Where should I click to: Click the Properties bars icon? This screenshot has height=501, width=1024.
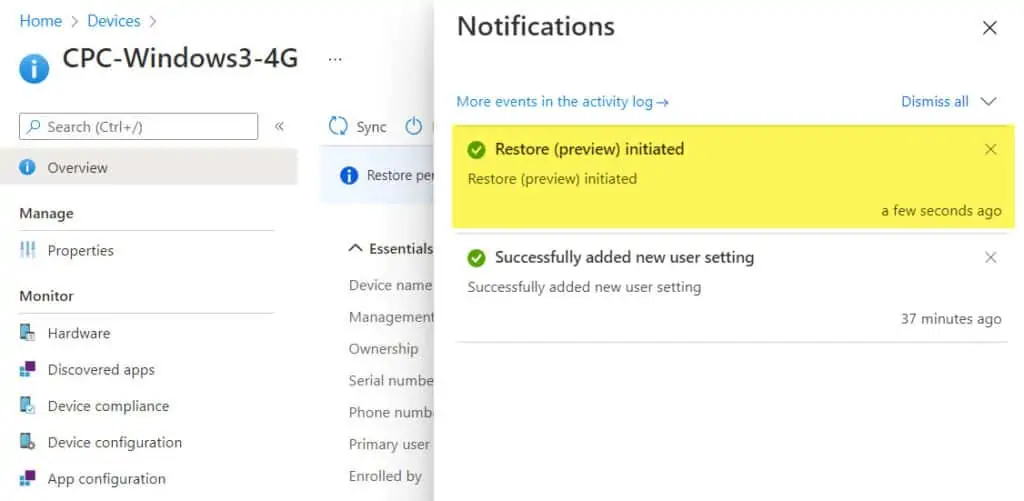pyautogui.click(x=27, y=250)
